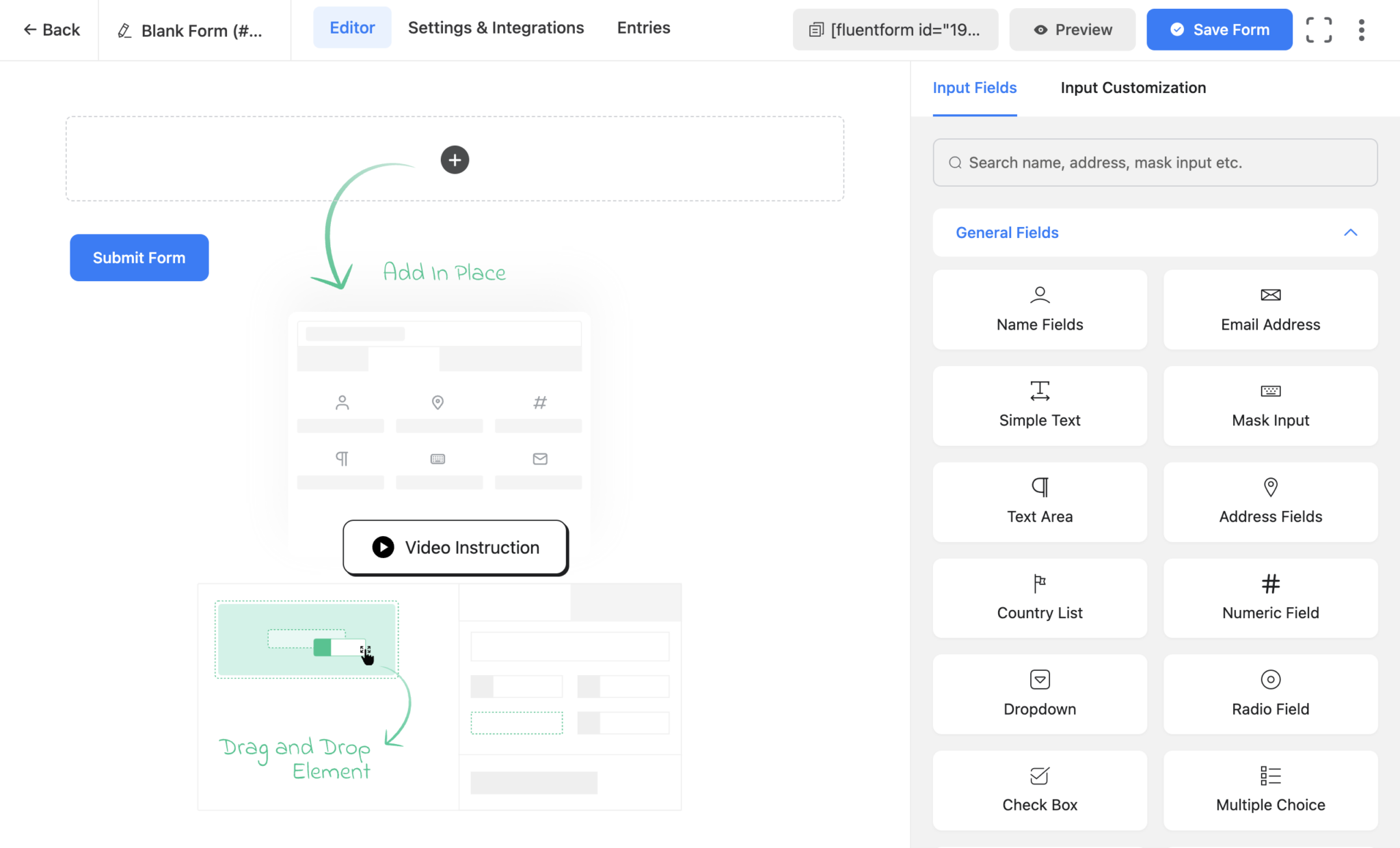Focus the field search box

coord(1155,163)
